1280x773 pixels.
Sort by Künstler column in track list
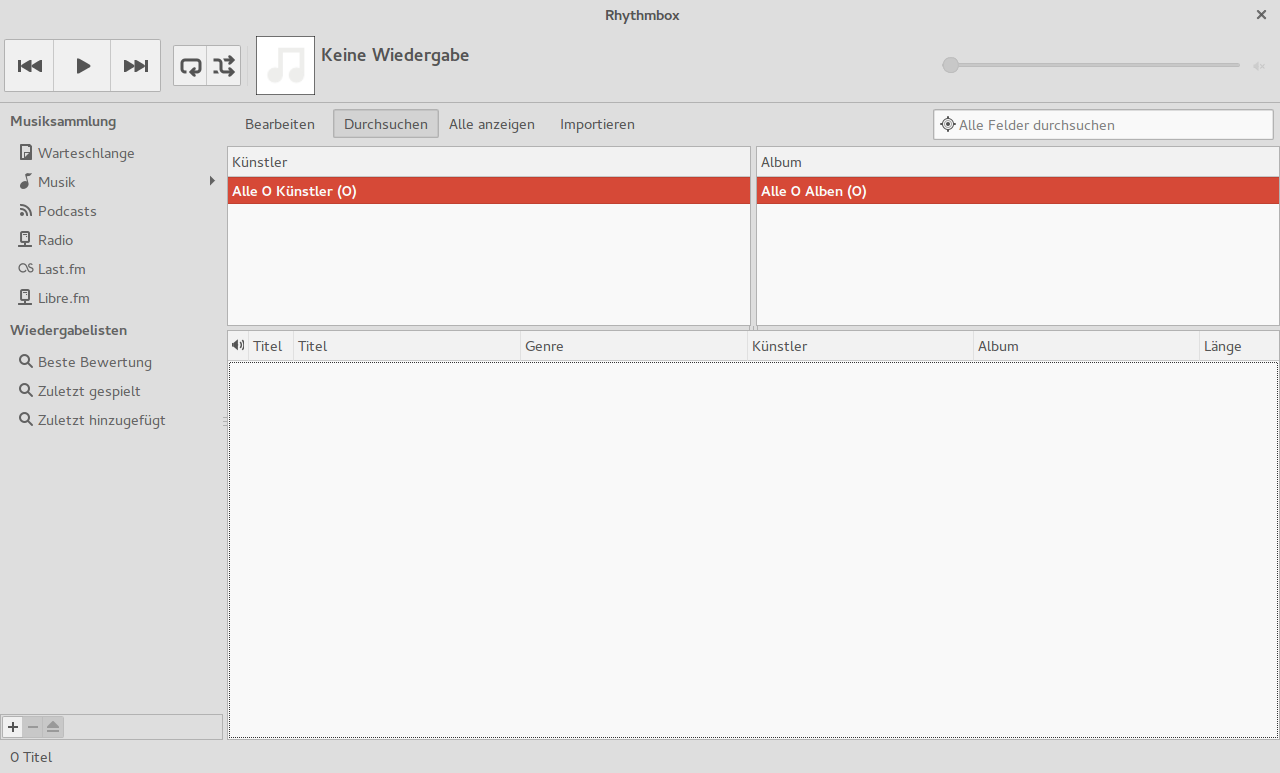[x=861, y=346]
